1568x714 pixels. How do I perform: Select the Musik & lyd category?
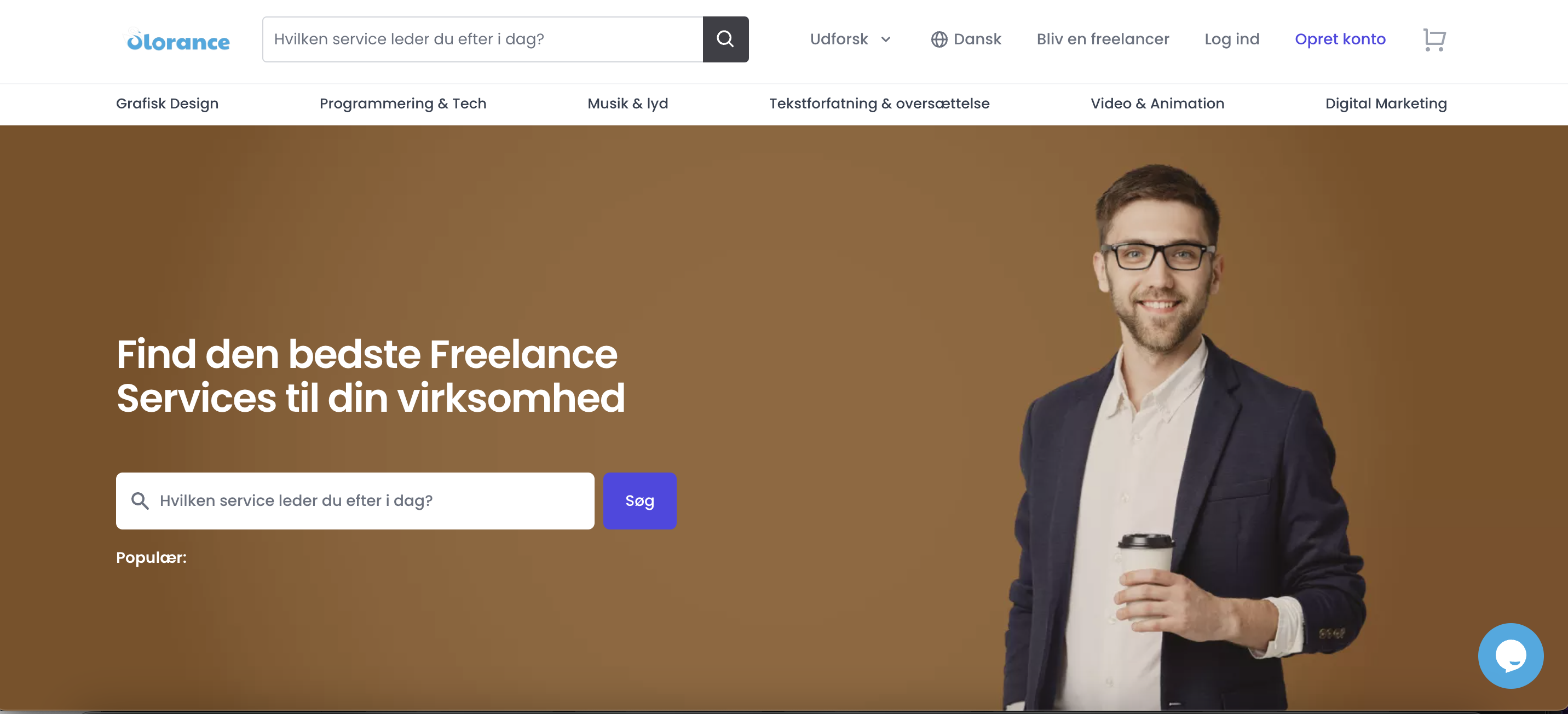tap(627, 103)
